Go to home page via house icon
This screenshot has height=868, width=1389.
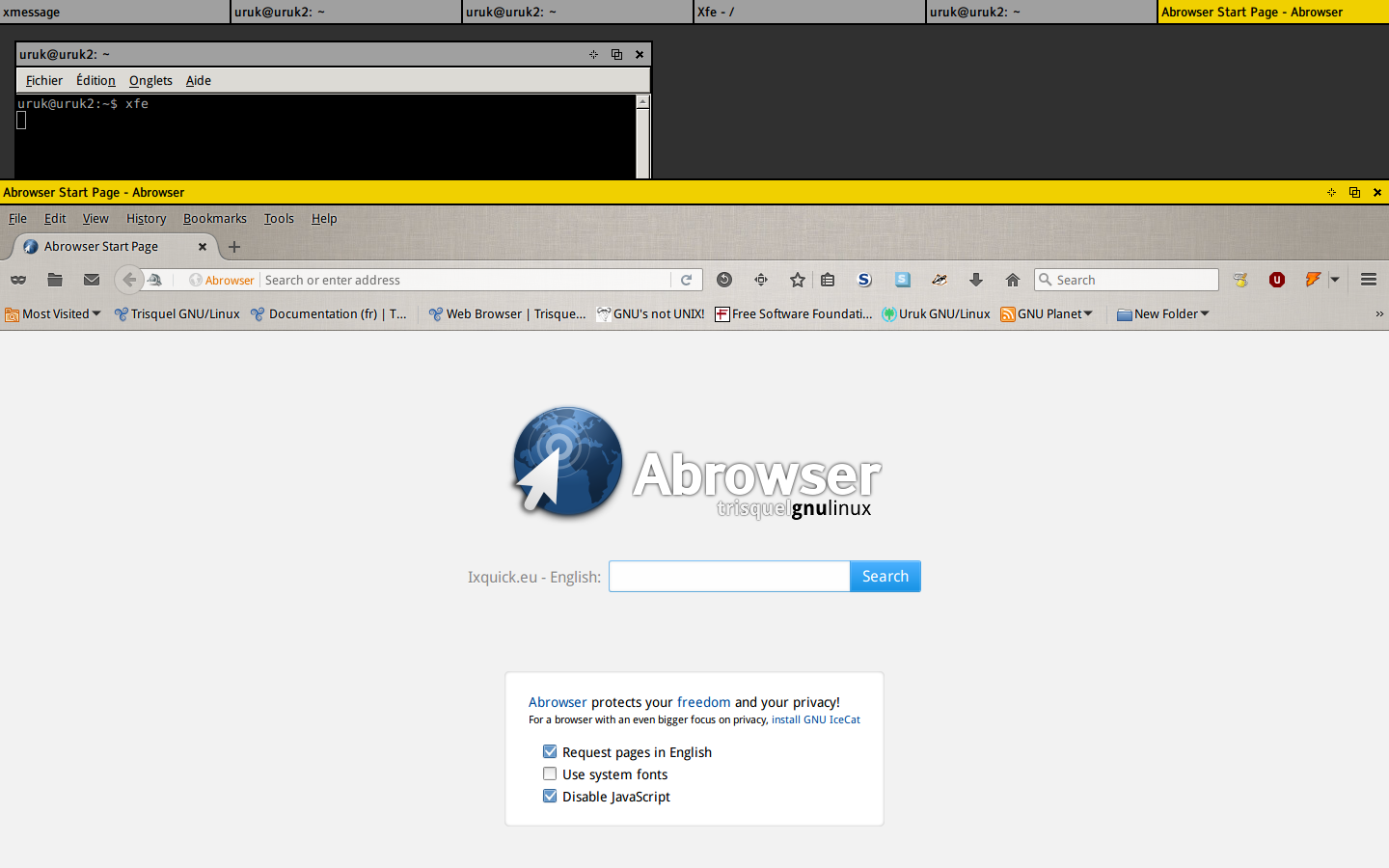point(1013,280)
